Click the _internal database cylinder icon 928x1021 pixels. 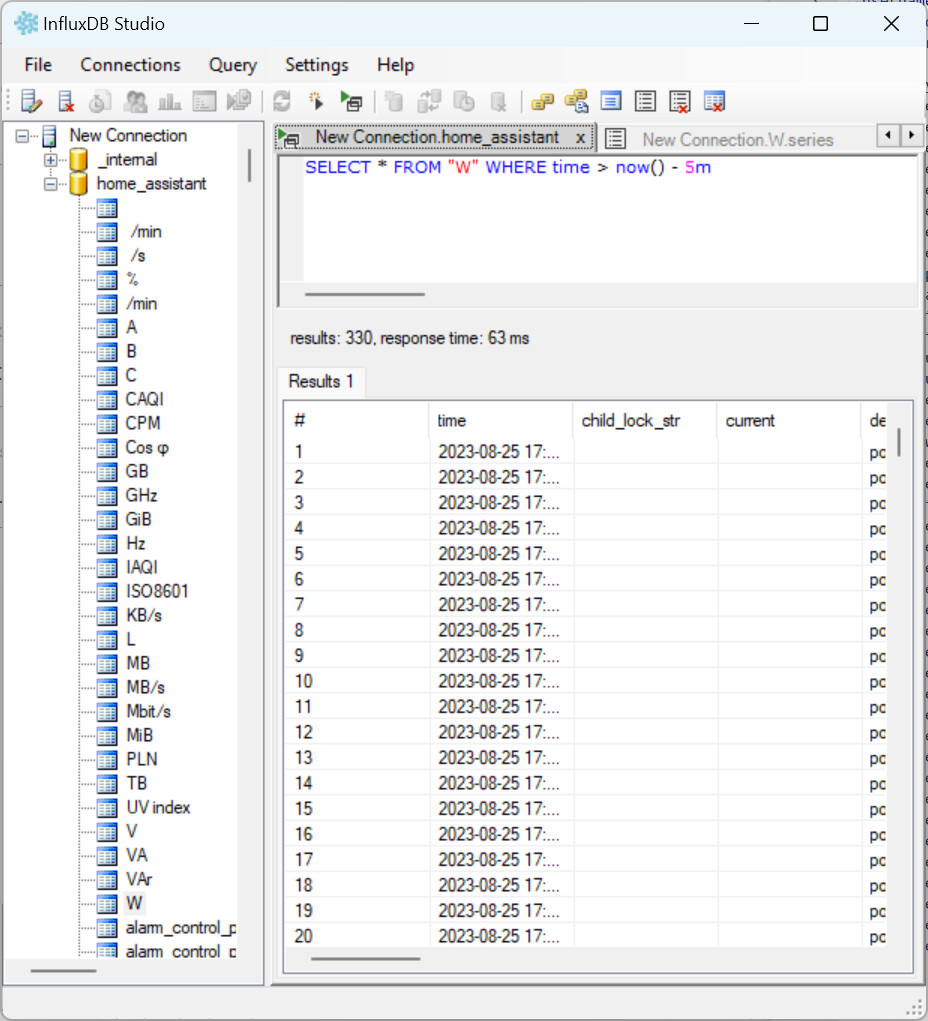click(78, 160)
